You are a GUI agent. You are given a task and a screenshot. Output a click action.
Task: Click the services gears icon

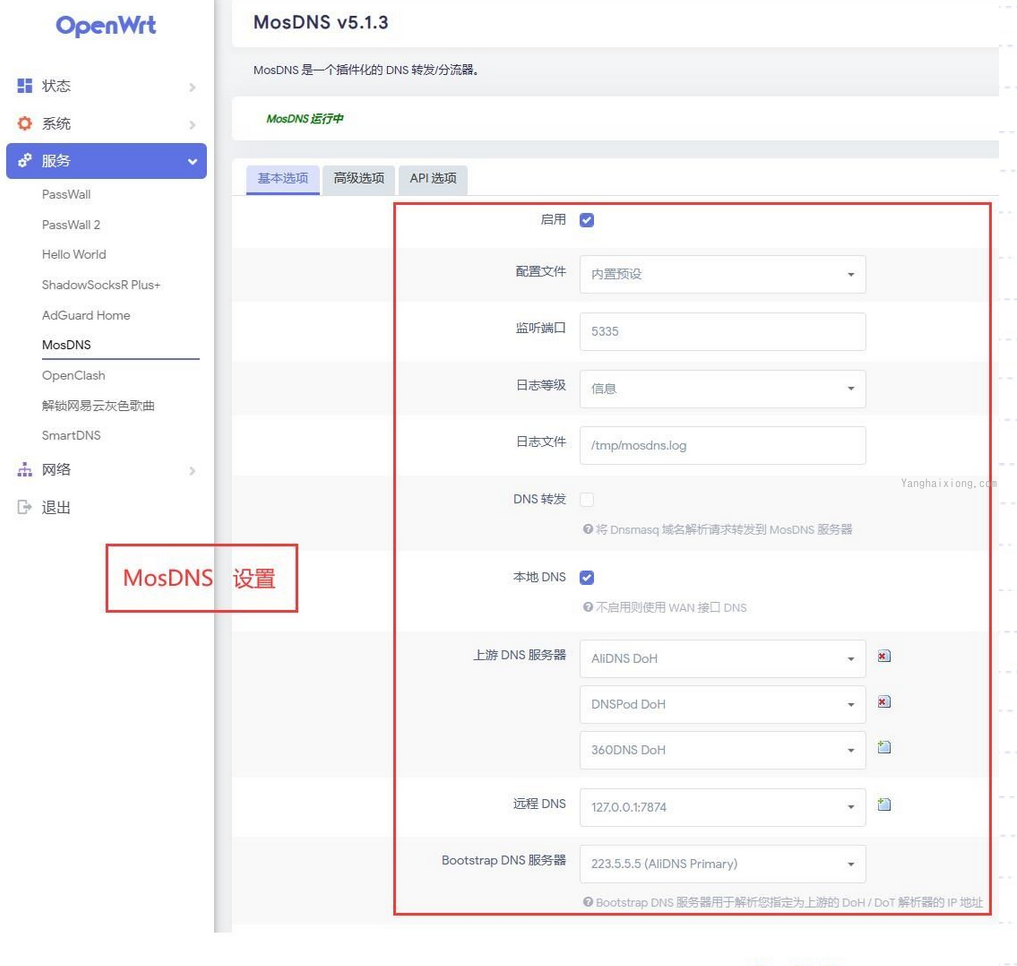(25, 160)
